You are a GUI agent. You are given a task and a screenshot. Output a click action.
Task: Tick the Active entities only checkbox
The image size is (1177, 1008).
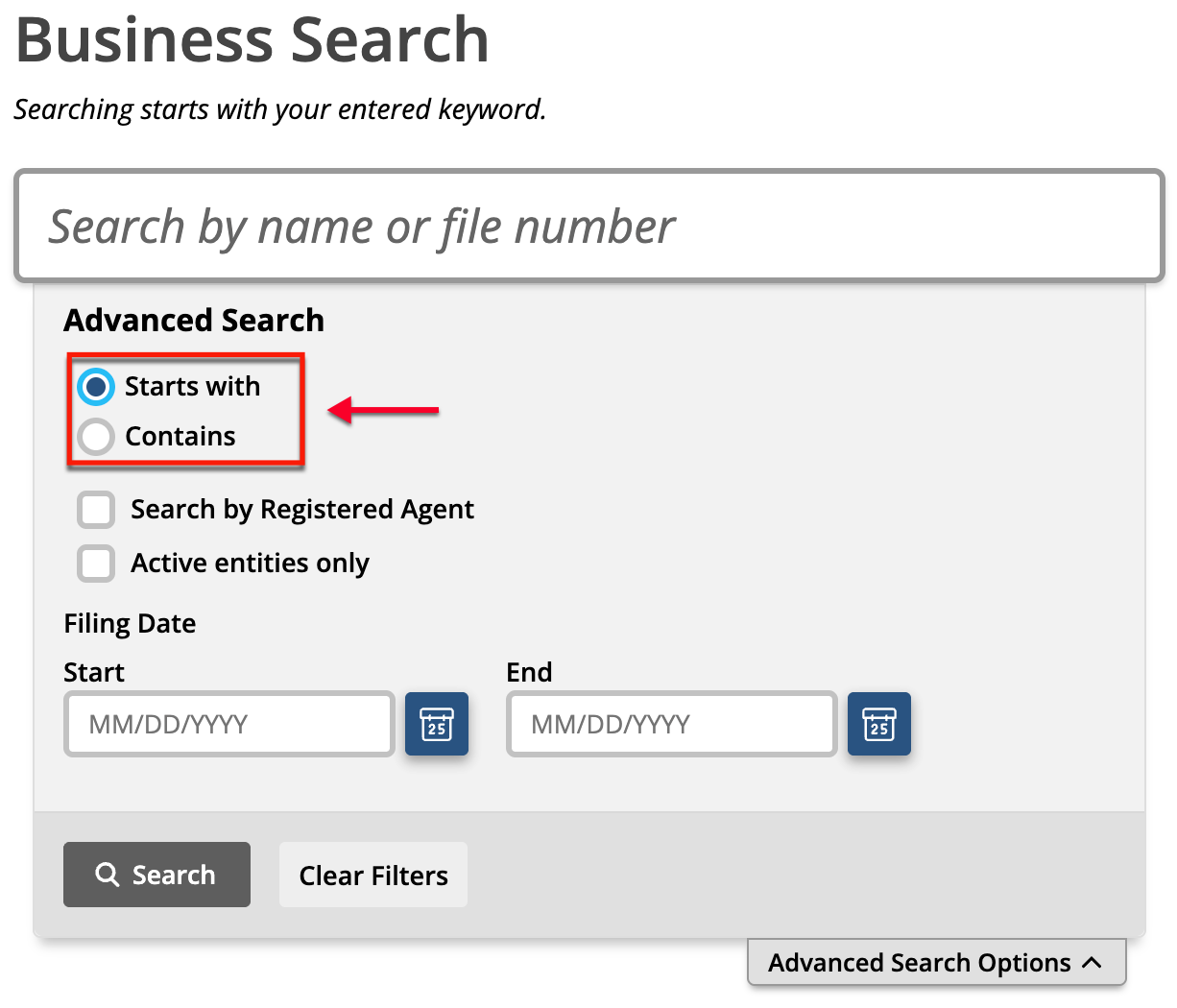(x=96, y=564)
